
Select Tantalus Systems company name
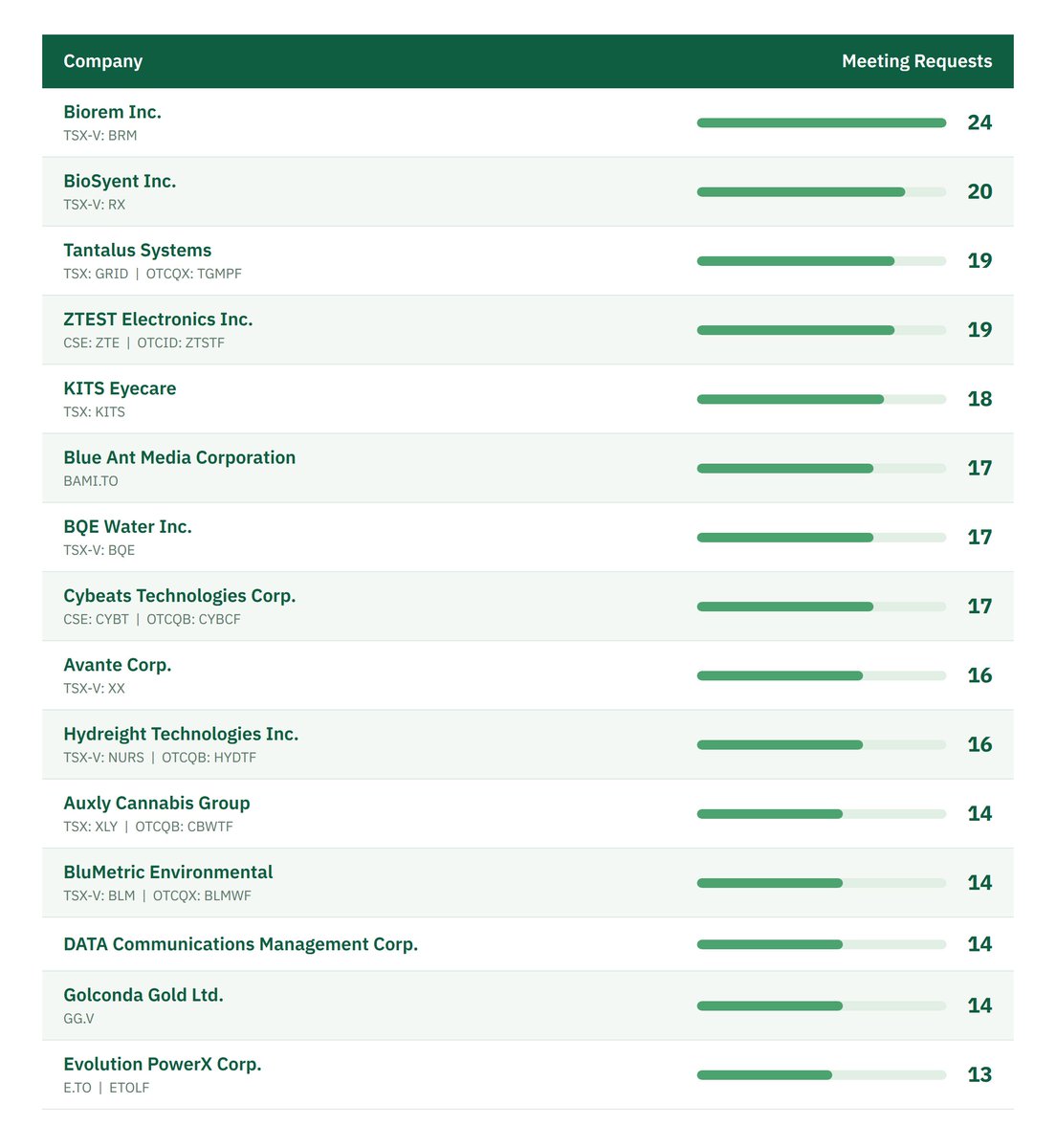(x=137, y=250)
